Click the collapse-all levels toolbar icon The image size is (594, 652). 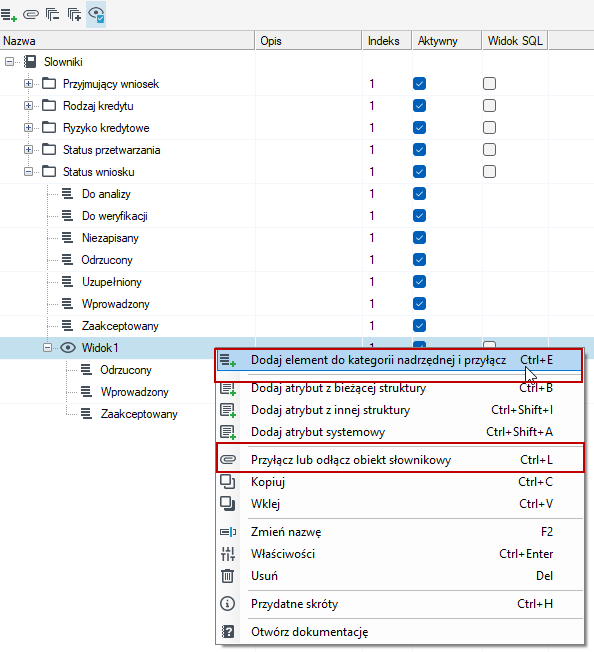coord(52,15)
